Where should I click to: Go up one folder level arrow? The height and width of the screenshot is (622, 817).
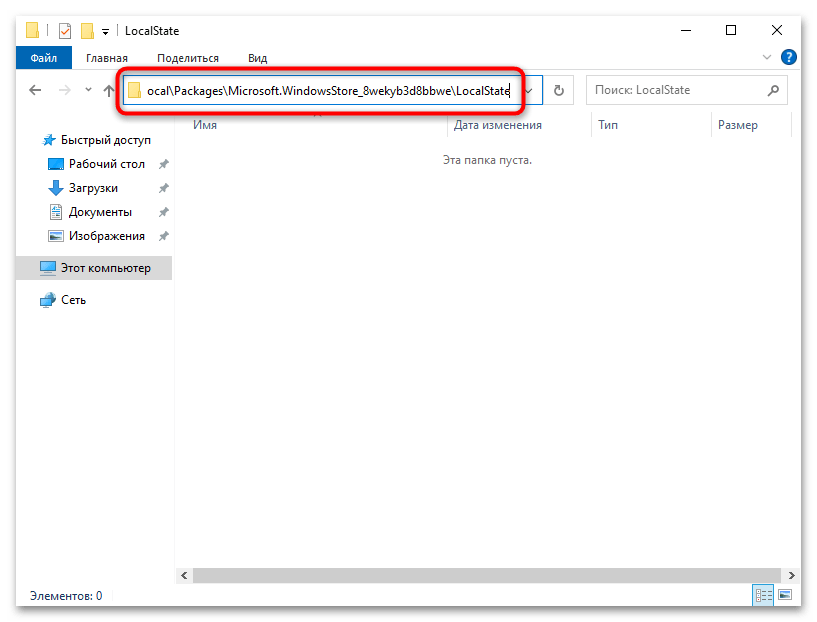point(108,90)
